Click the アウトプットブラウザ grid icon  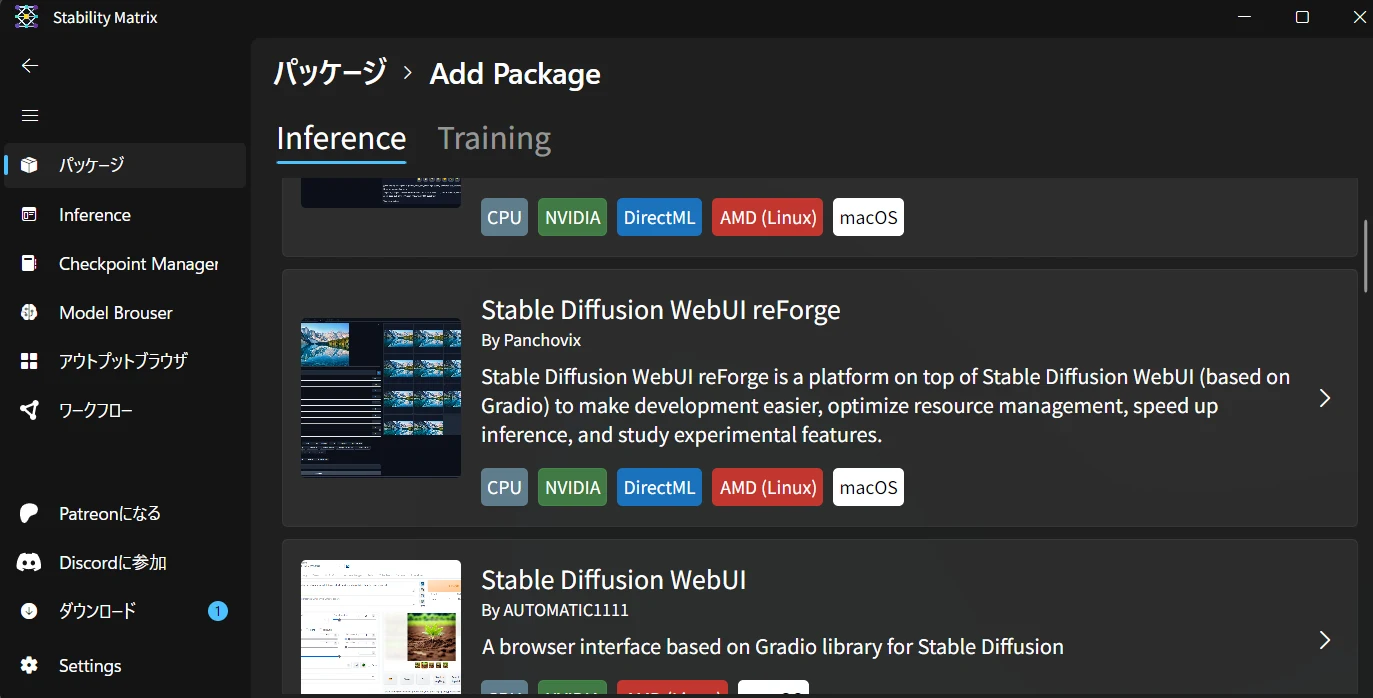pyautogui.click(x=29, y=361)
